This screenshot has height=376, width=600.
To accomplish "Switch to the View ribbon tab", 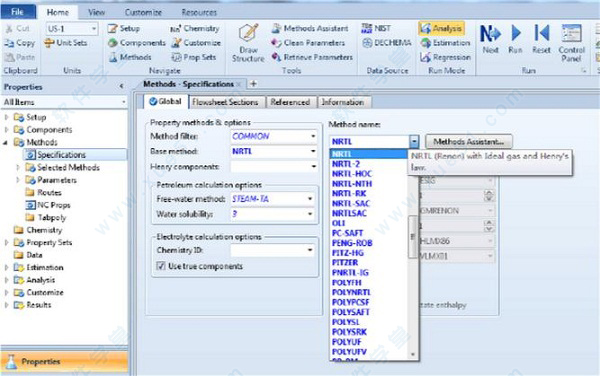I will click(96, 12).
